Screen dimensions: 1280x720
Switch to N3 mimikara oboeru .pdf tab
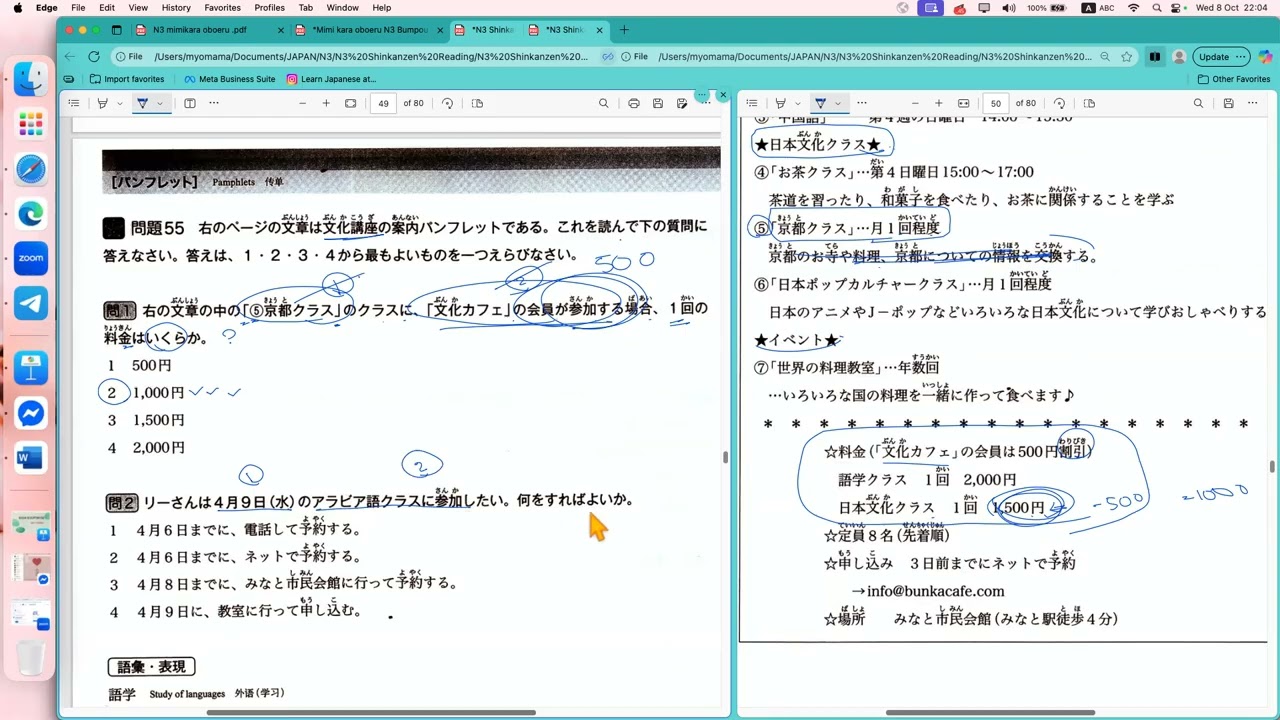point(209,30)
